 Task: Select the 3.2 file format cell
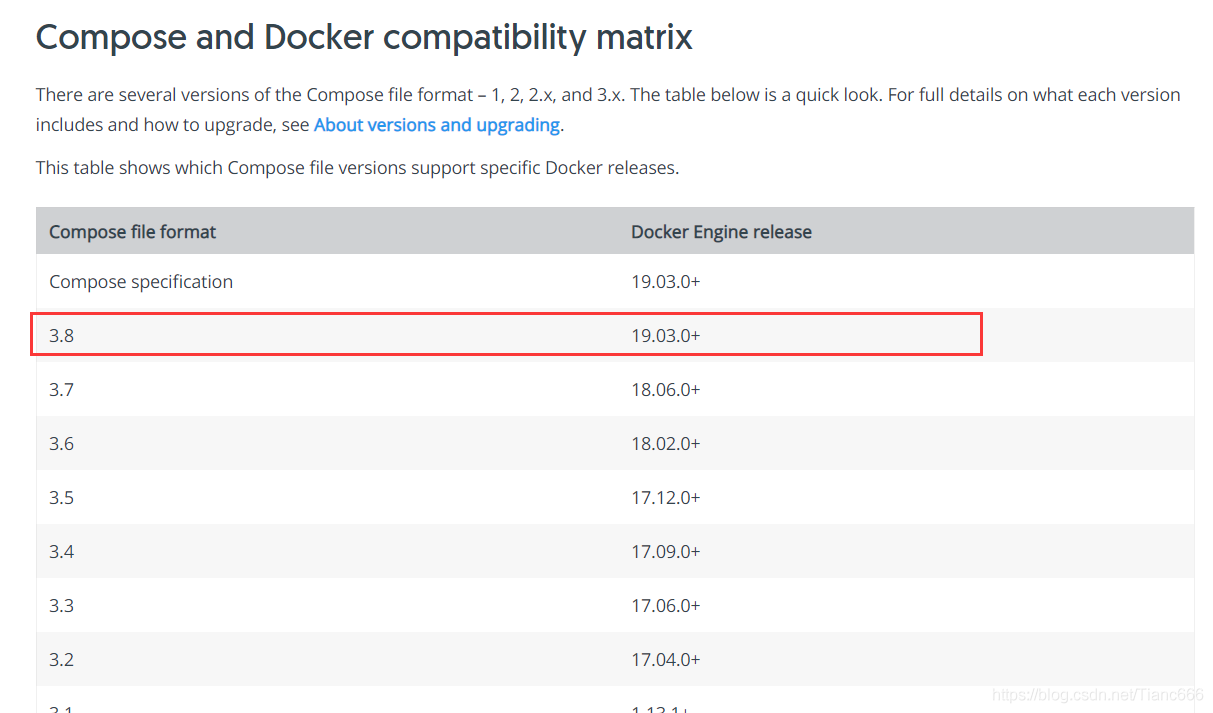62,659
